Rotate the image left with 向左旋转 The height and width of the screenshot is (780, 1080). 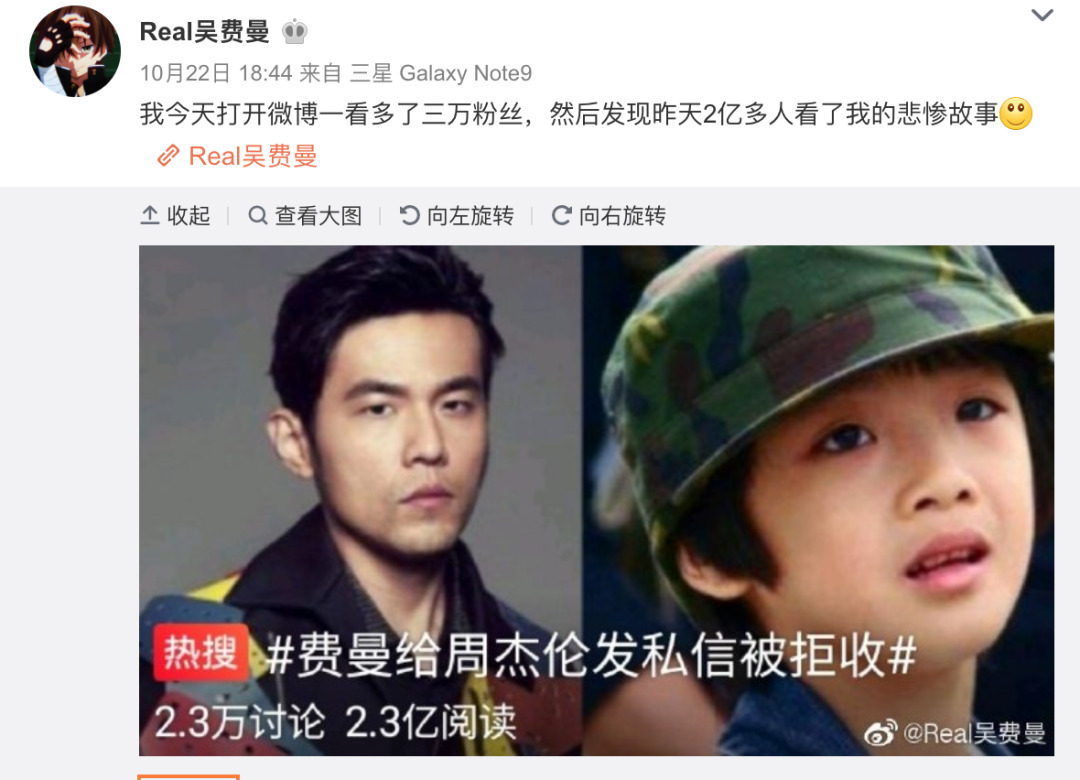coord(457,216)
